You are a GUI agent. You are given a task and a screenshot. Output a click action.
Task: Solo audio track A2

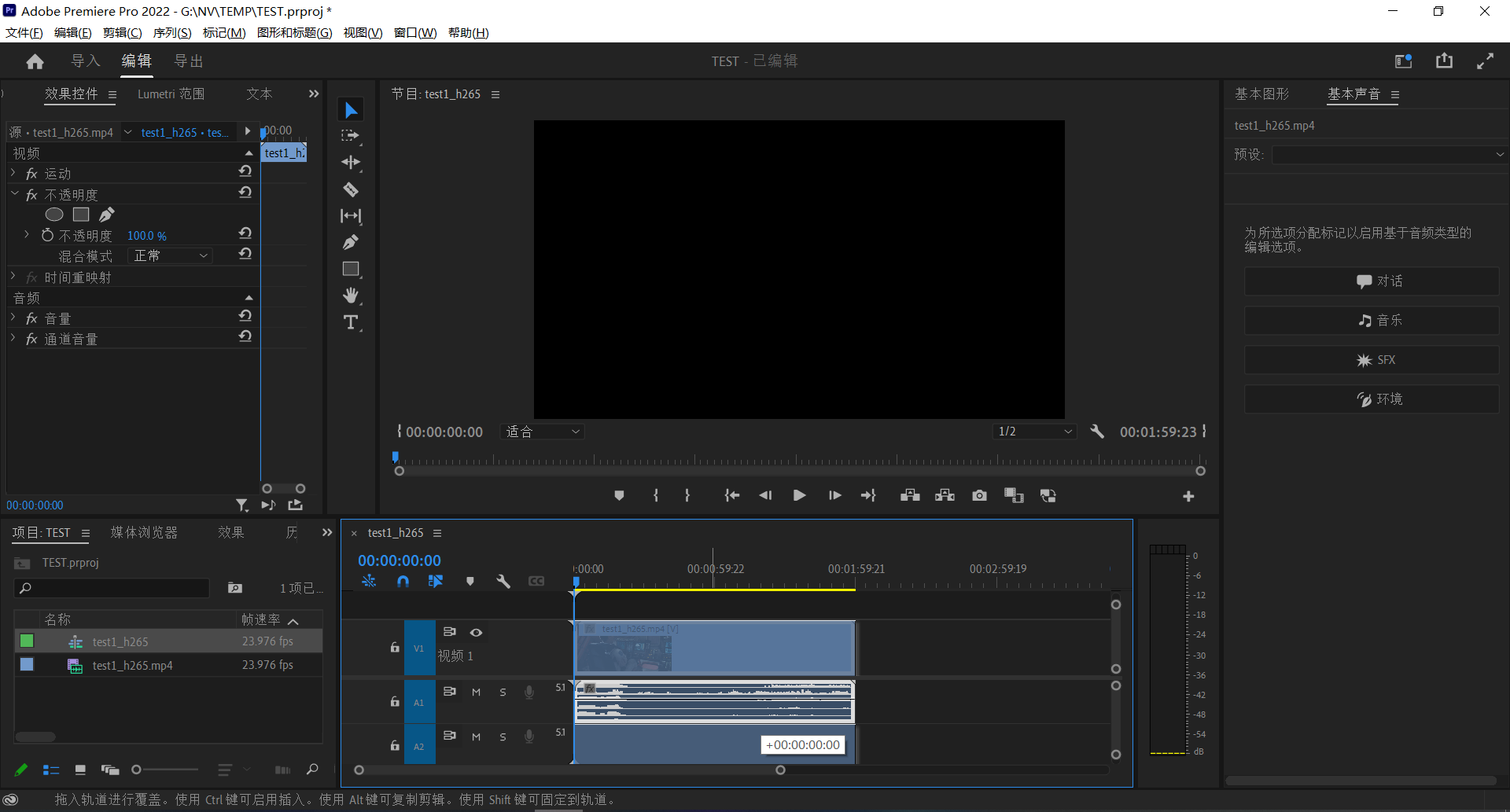click(503, 737)
